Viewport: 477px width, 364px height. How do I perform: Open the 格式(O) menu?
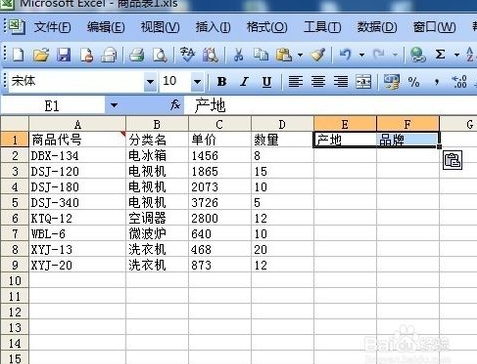tap(267, 27)
